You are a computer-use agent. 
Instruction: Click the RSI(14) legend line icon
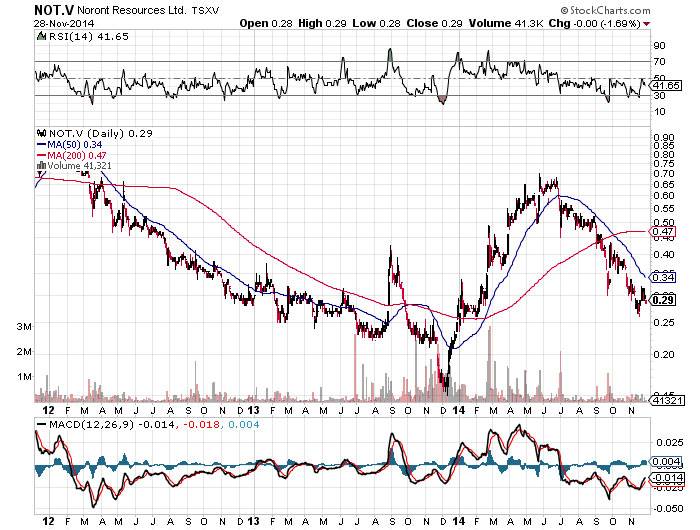pyautogui.click(x=41, y=37)
